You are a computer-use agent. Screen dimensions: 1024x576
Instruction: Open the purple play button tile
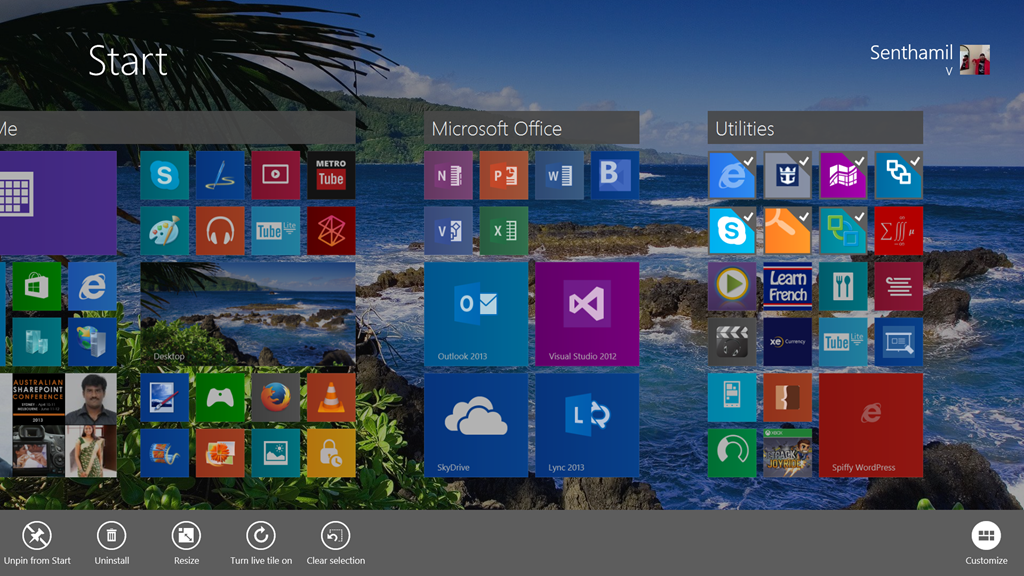[732, 286]
